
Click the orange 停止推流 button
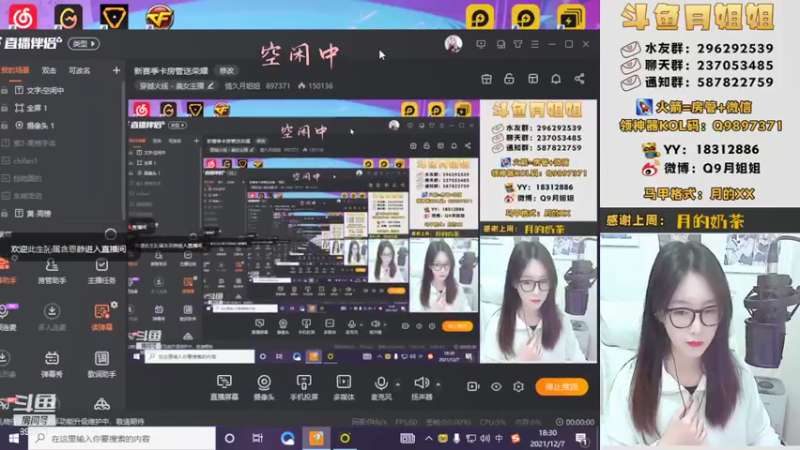tap(562, 387)
